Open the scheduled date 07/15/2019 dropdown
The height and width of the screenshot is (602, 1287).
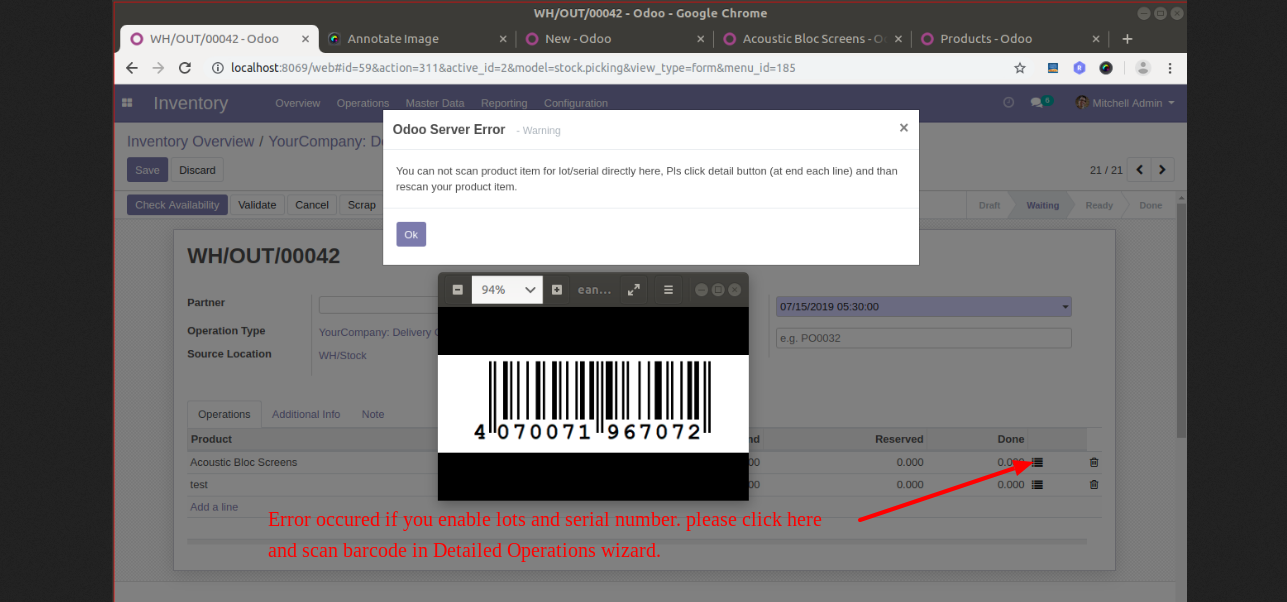point(924,306)
